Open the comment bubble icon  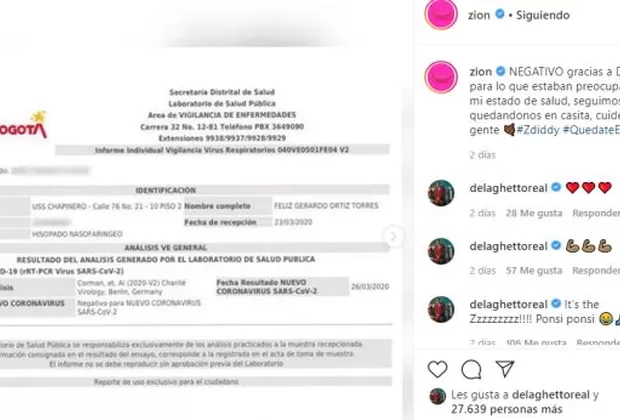471,369
